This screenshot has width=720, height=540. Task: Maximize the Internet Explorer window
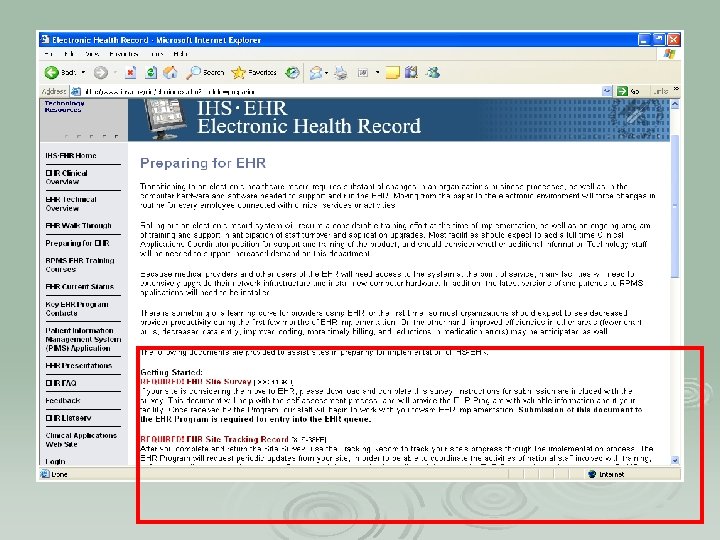point(658,39)
